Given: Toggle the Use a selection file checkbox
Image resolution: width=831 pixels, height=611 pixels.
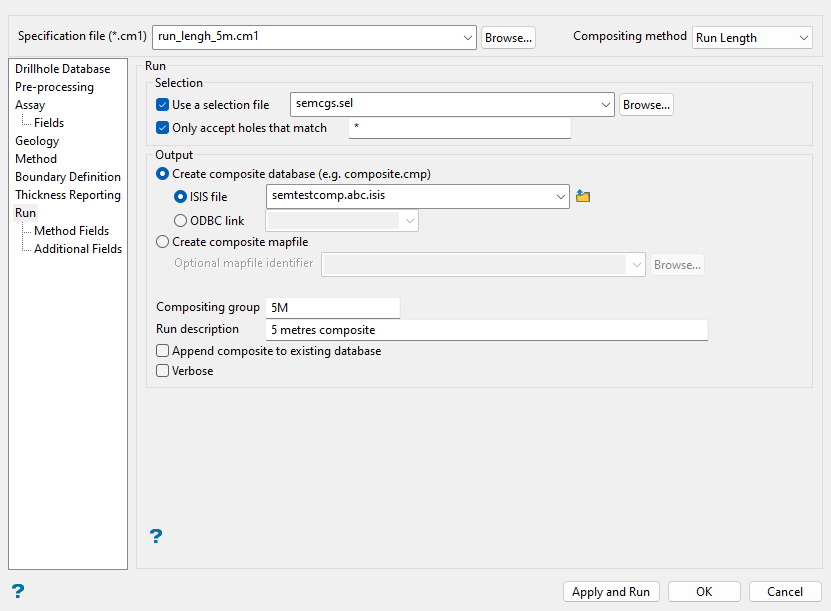Looking at the screenshot, I should pos(163,105).
